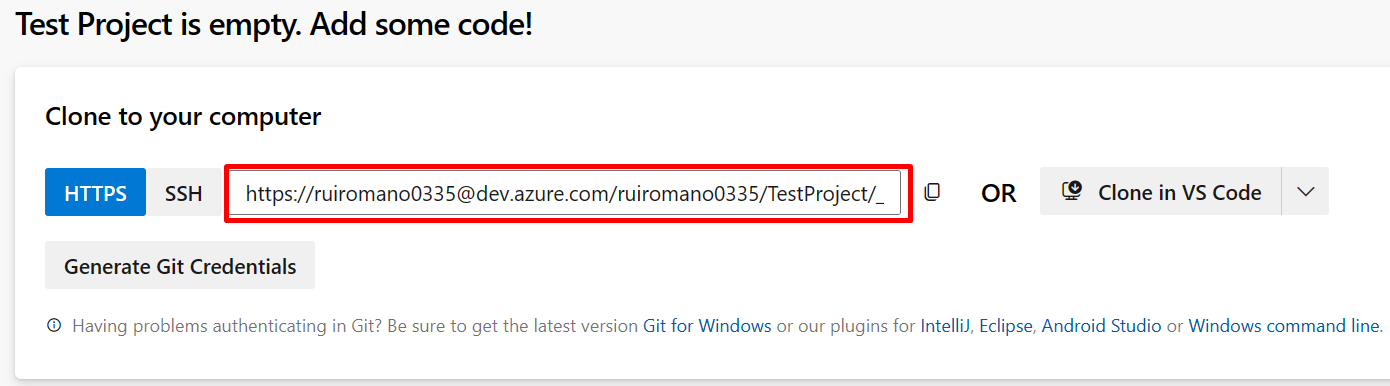The height and width of the screenshot is (386, 1390).
Task: Click the VS Code icon in clone button
Action: [1072, 191]
